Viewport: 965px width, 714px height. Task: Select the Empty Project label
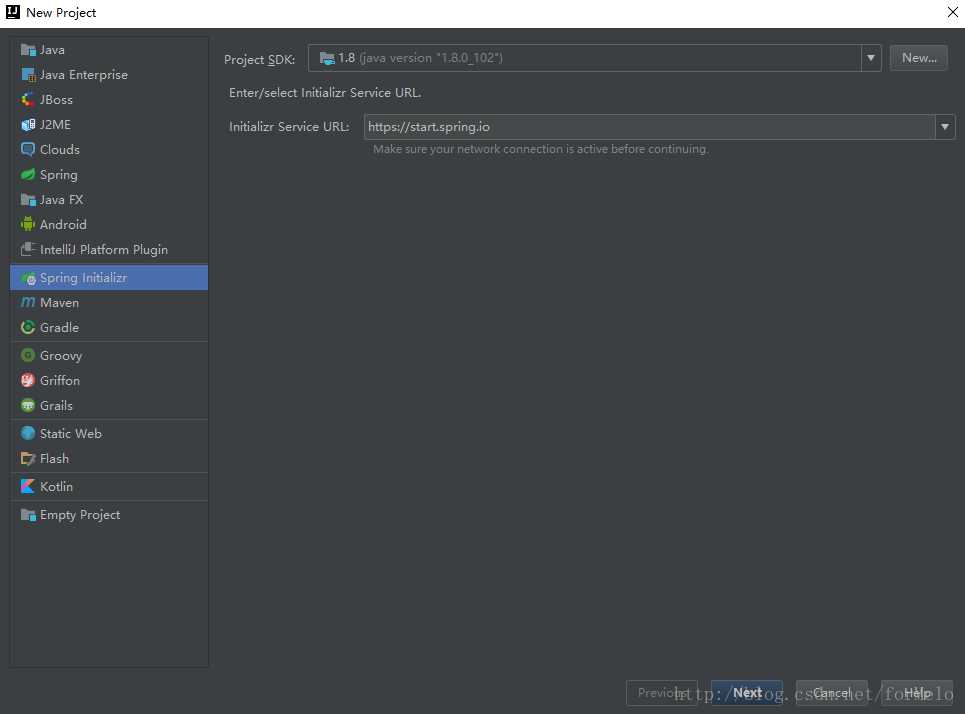[x=80, y=515]
